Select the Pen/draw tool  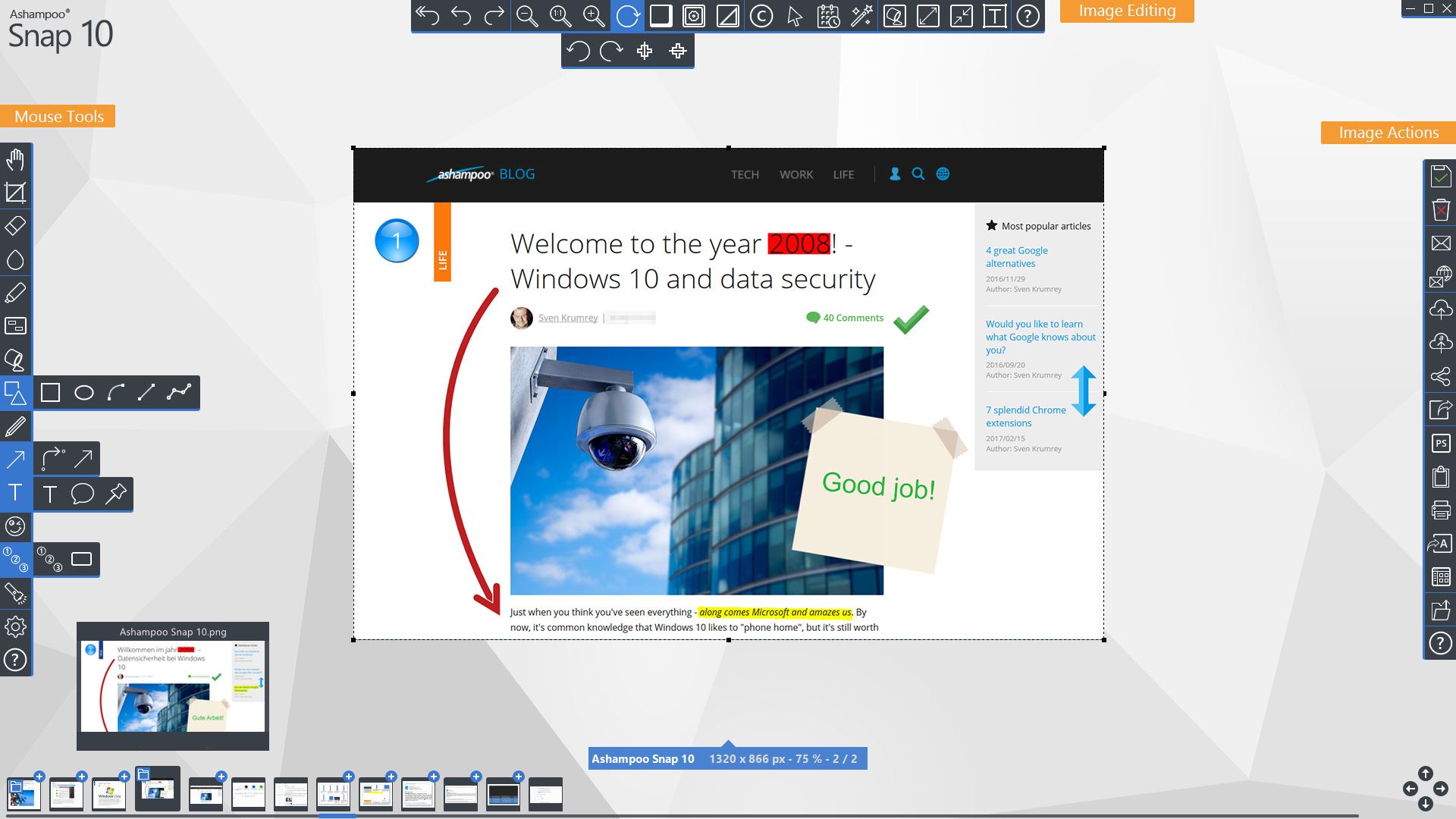pyautogui.click(x=14, y=425)
